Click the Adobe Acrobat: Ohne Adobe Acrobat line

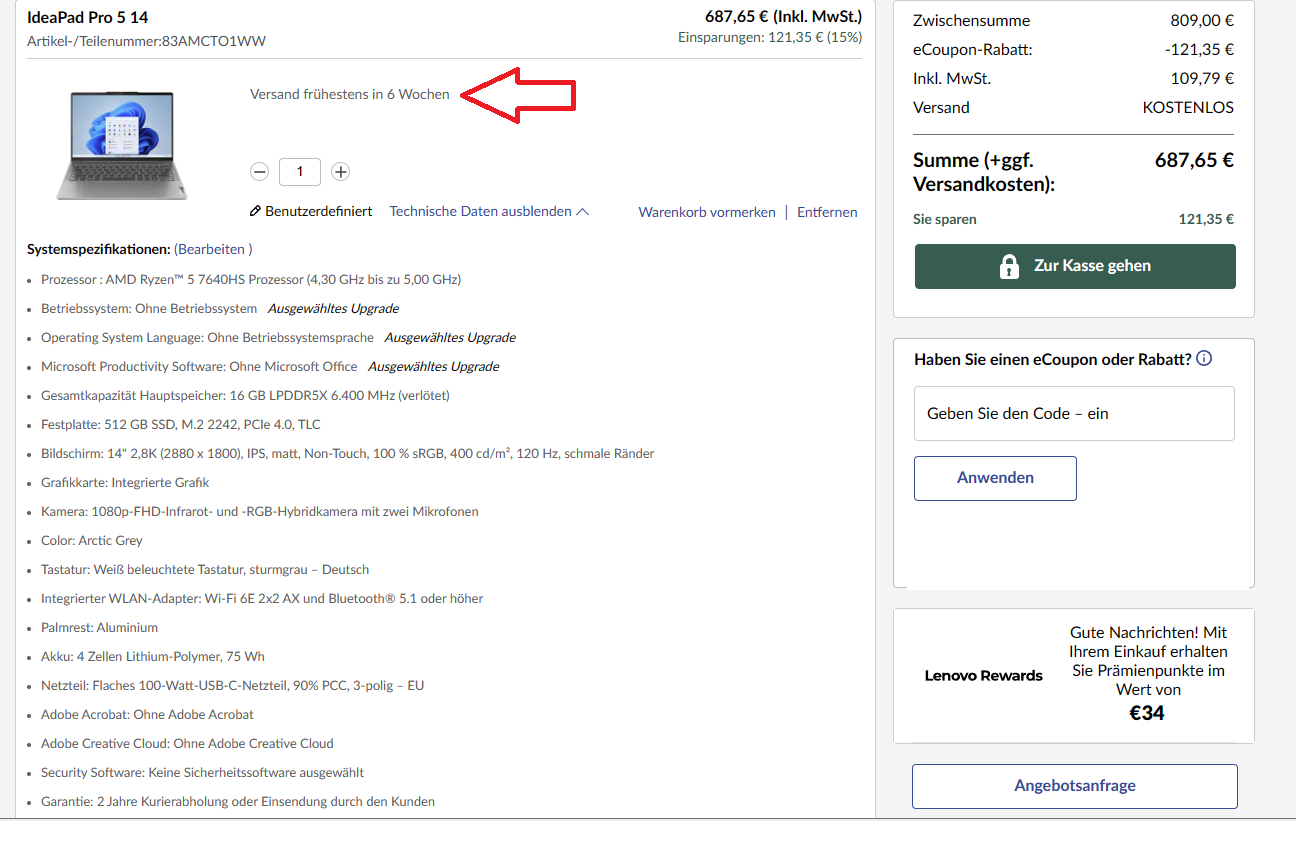pos(147,715)
